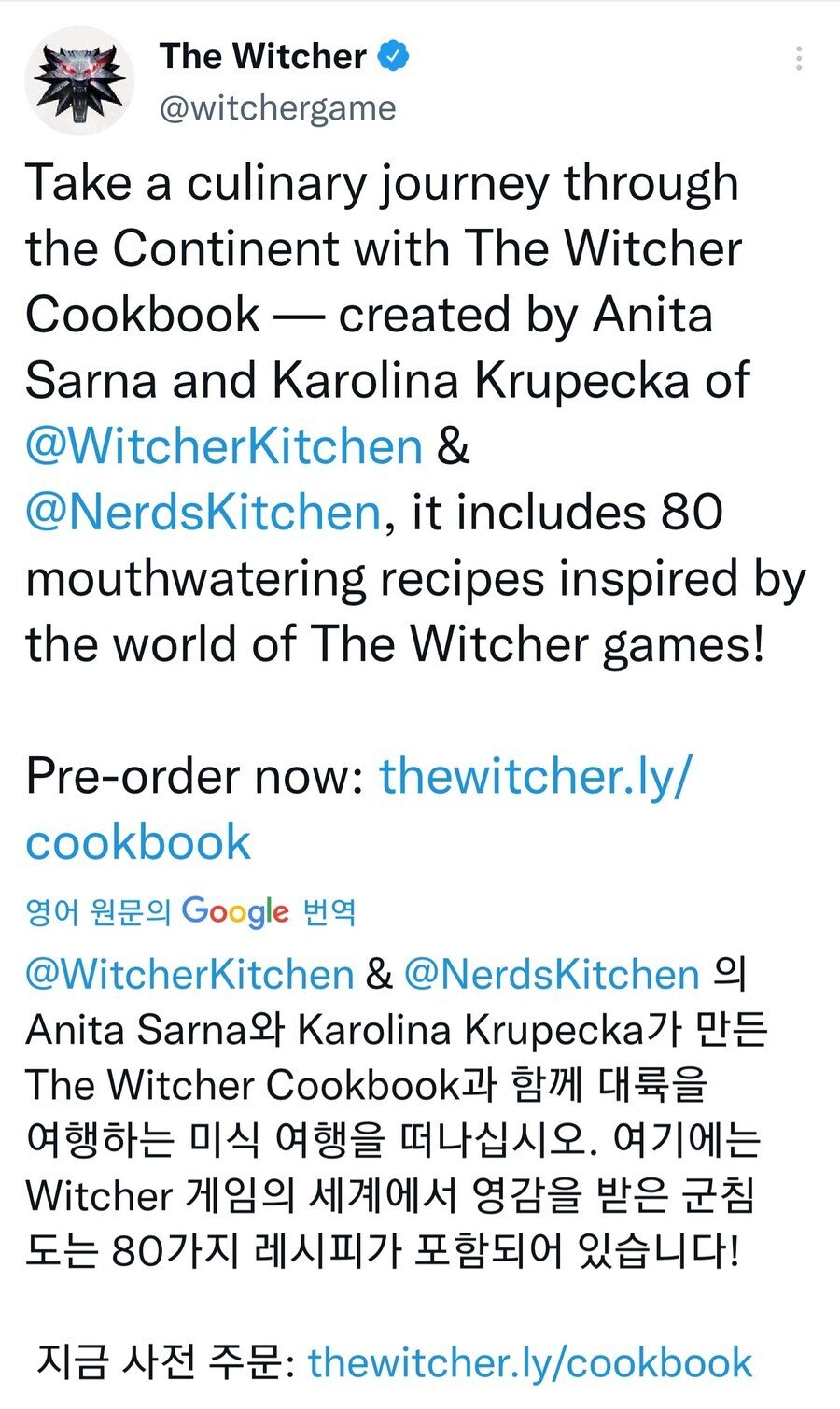The height and width of the screenshot is (1409, 840).
Task: Open @WitcherKitchen mention in the Korean translation
Action: tap(189, 974)
